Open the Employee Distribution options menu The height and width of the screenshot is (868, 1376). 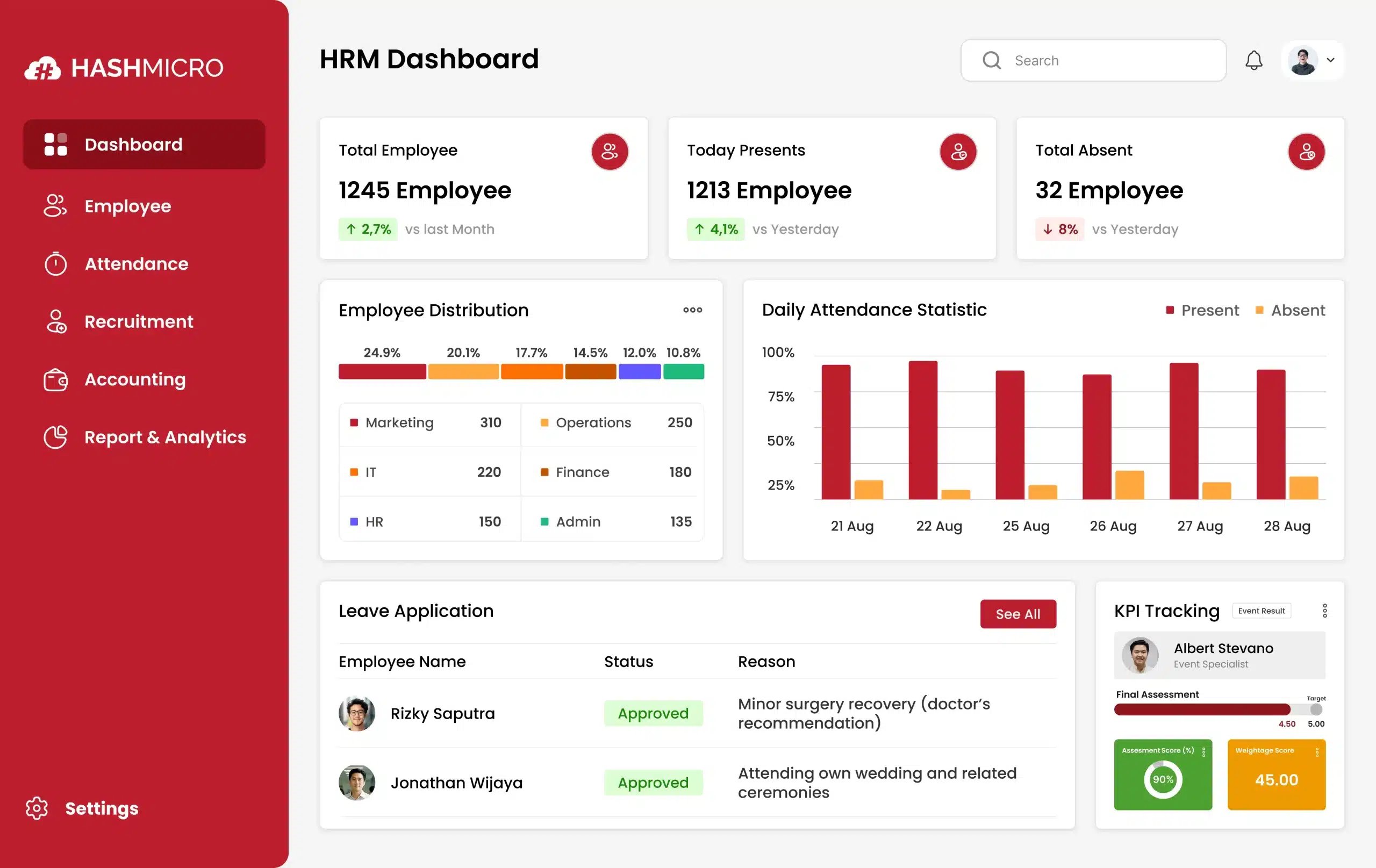(x=692, y=310)
